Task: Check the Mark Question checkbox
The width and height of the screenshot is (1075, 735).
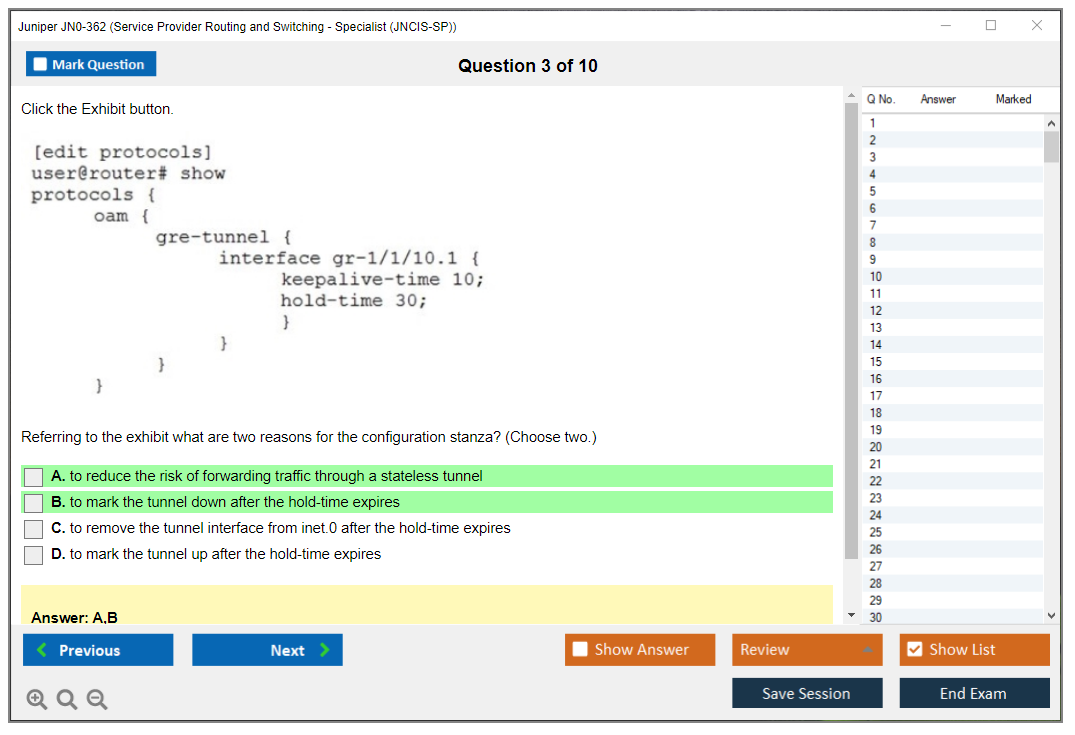Action: (x=41, y=64)
